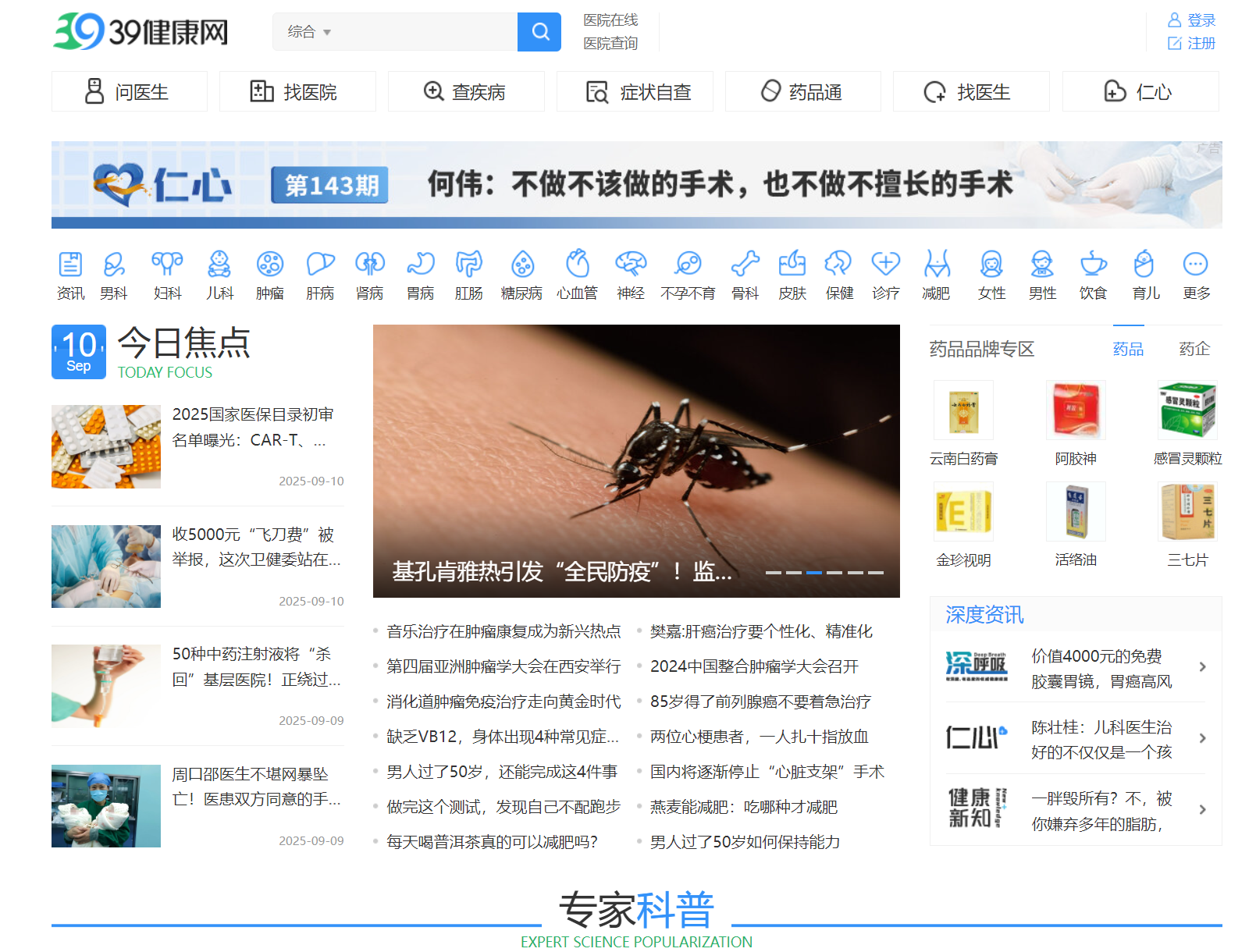Viewport: 1256px width, 952px height.
Task: Select the 药品 tab
Action: coord(1128,349)
